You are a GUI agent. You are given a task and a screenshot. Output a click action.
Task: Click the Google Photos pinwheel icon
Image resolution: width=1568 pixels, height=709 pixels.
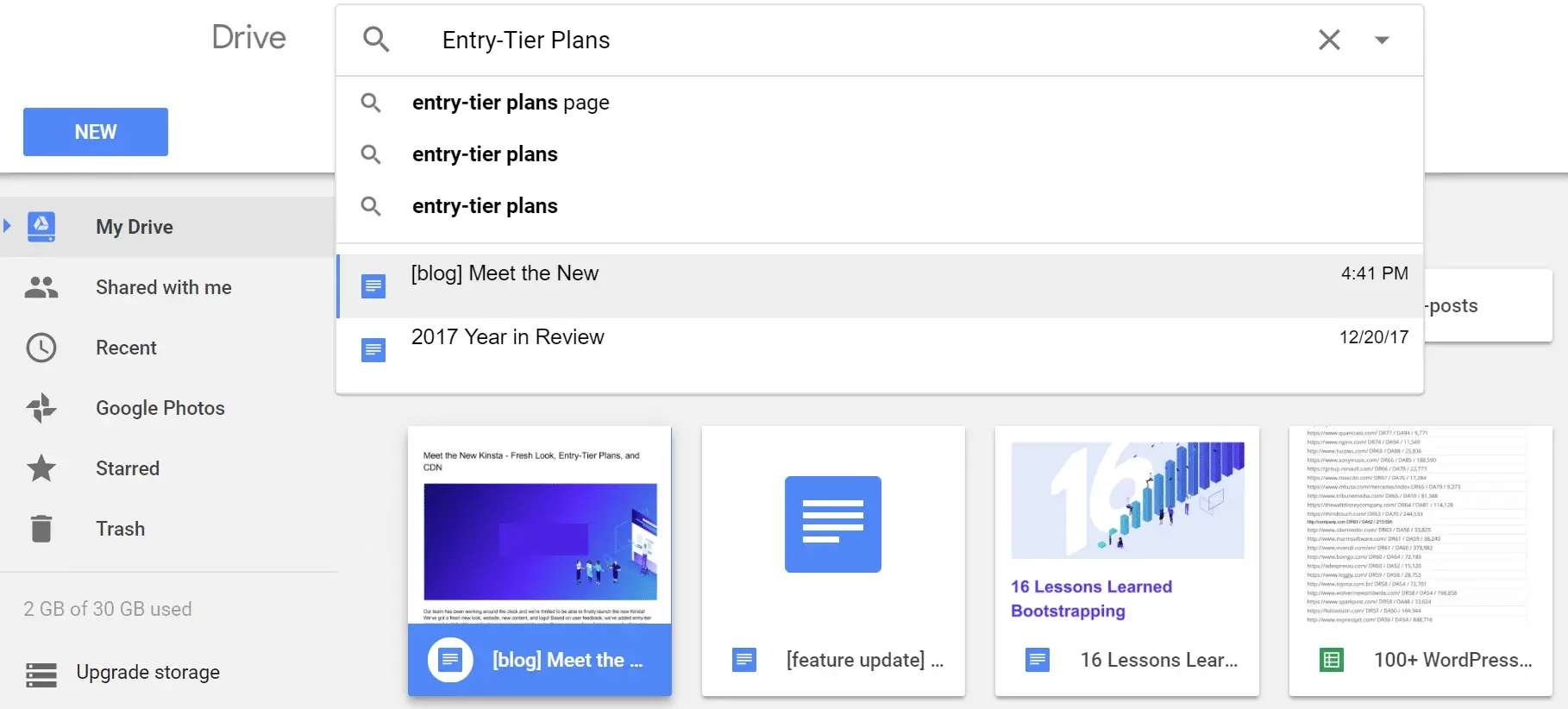(x=41, y=408)
